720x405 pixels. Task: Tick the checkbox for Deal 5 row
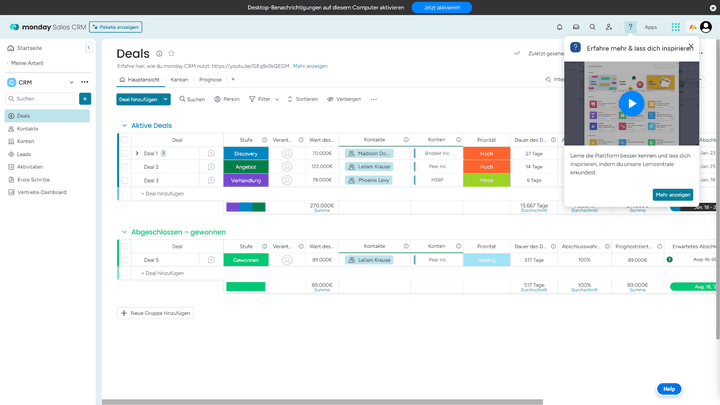coord(126,259)
